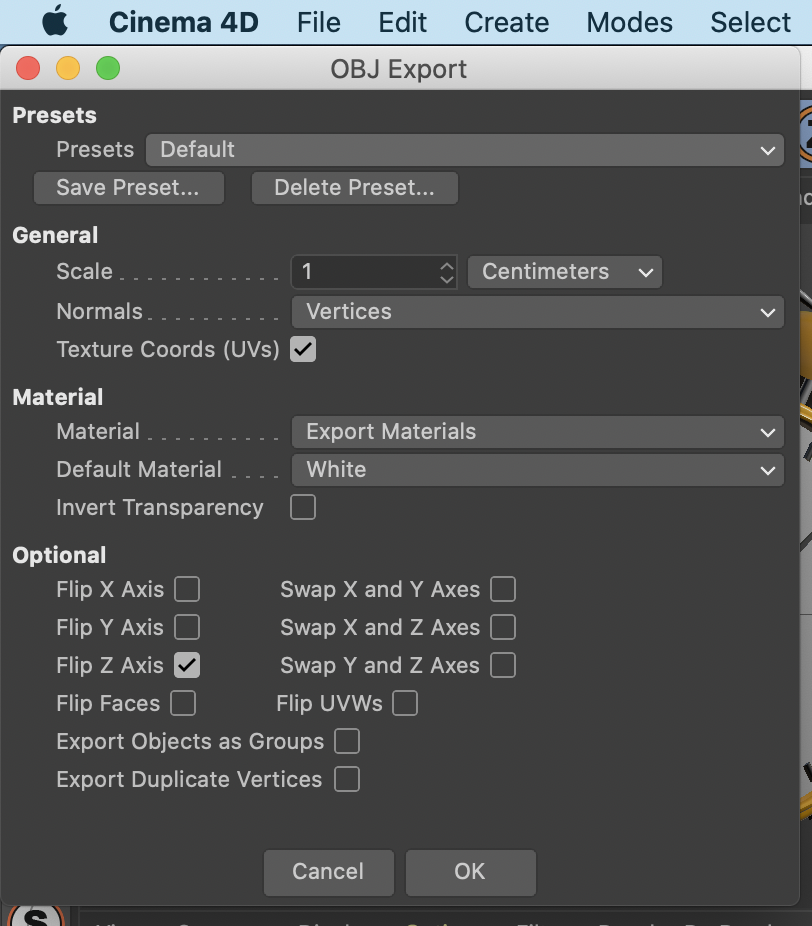Image resolution: width=812 pixels, height=926 pixels.
Task: Click the Save Preset button
Action: [x=128, y=187]
